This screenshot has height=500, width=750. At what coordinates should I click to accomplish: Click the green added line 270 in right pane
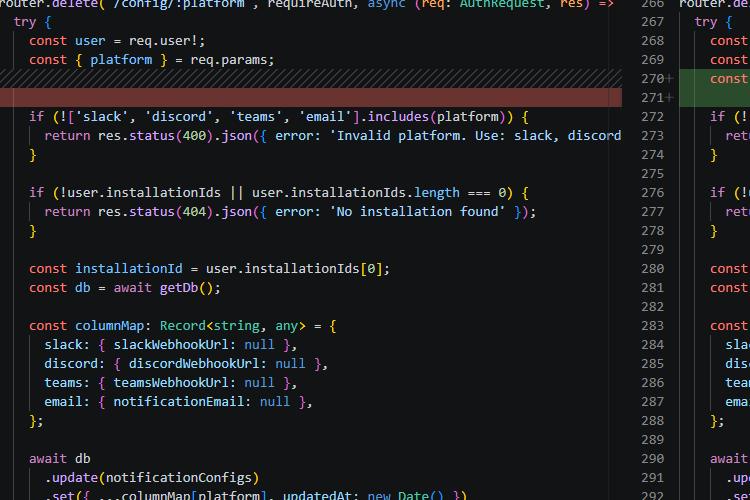pos(715,78)
